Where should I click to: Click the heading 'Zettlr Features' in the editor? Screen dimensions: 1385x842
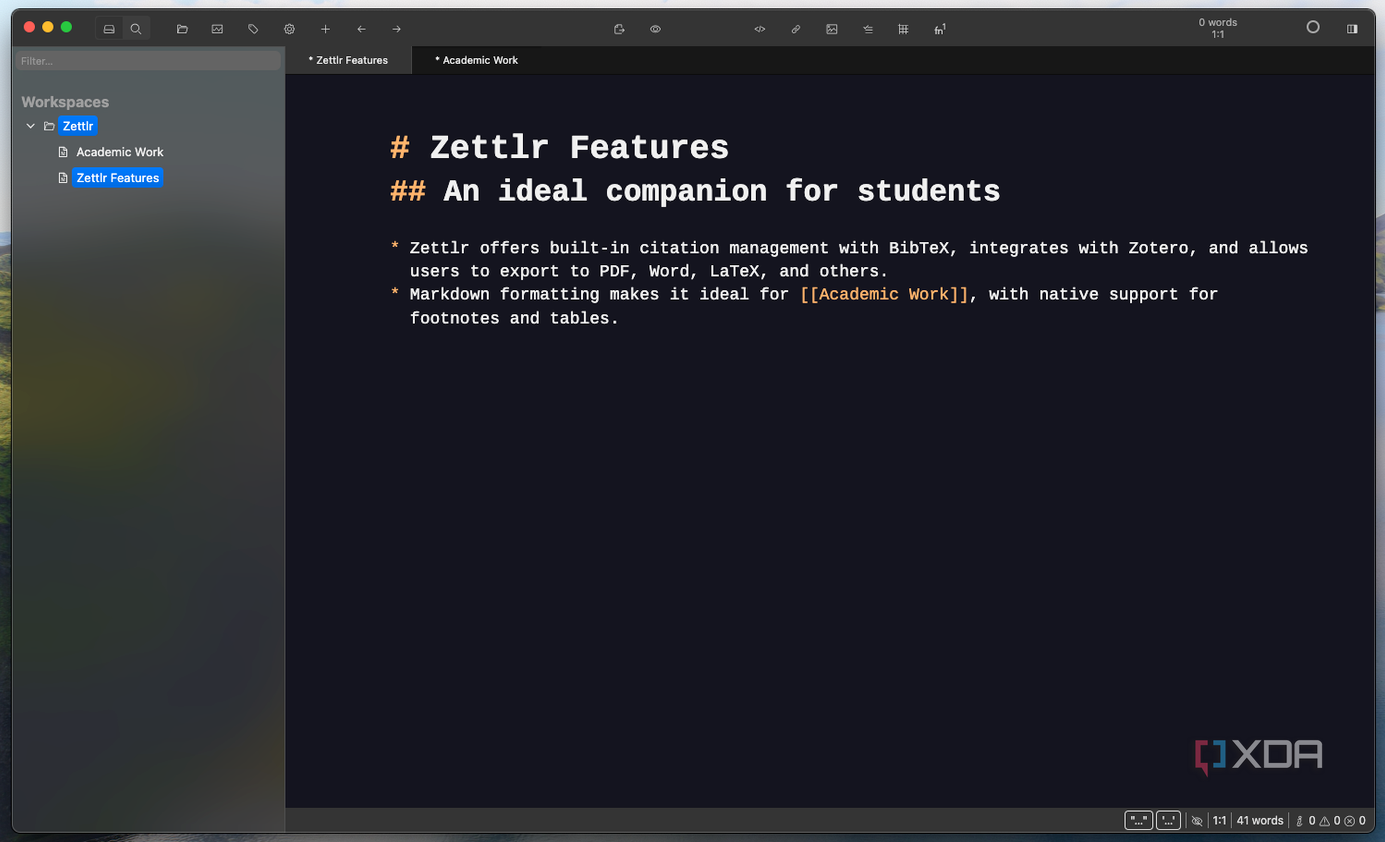point(579,148)
